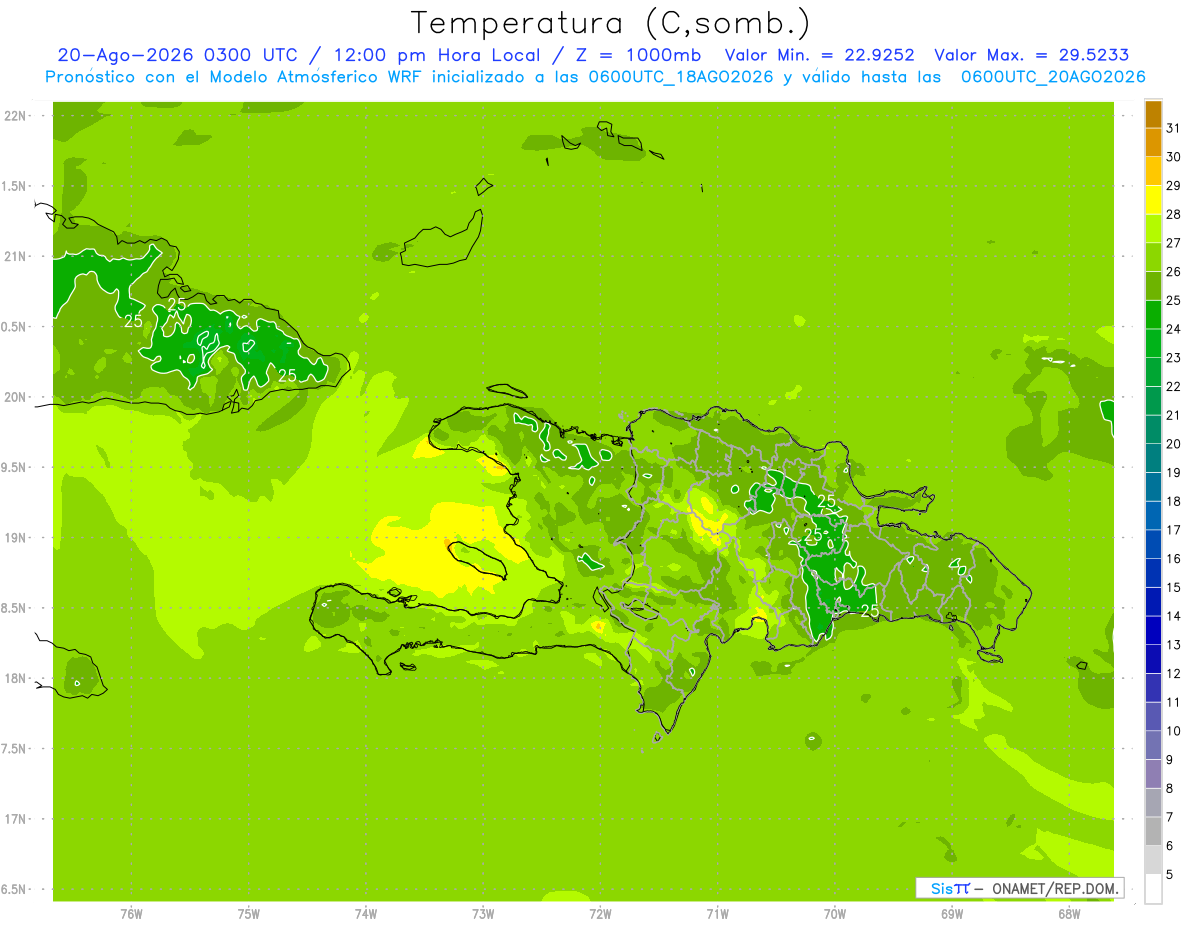Click the longitude axis label "72W"
This screenshot has width=1200, height=927.
coord(600,914)
